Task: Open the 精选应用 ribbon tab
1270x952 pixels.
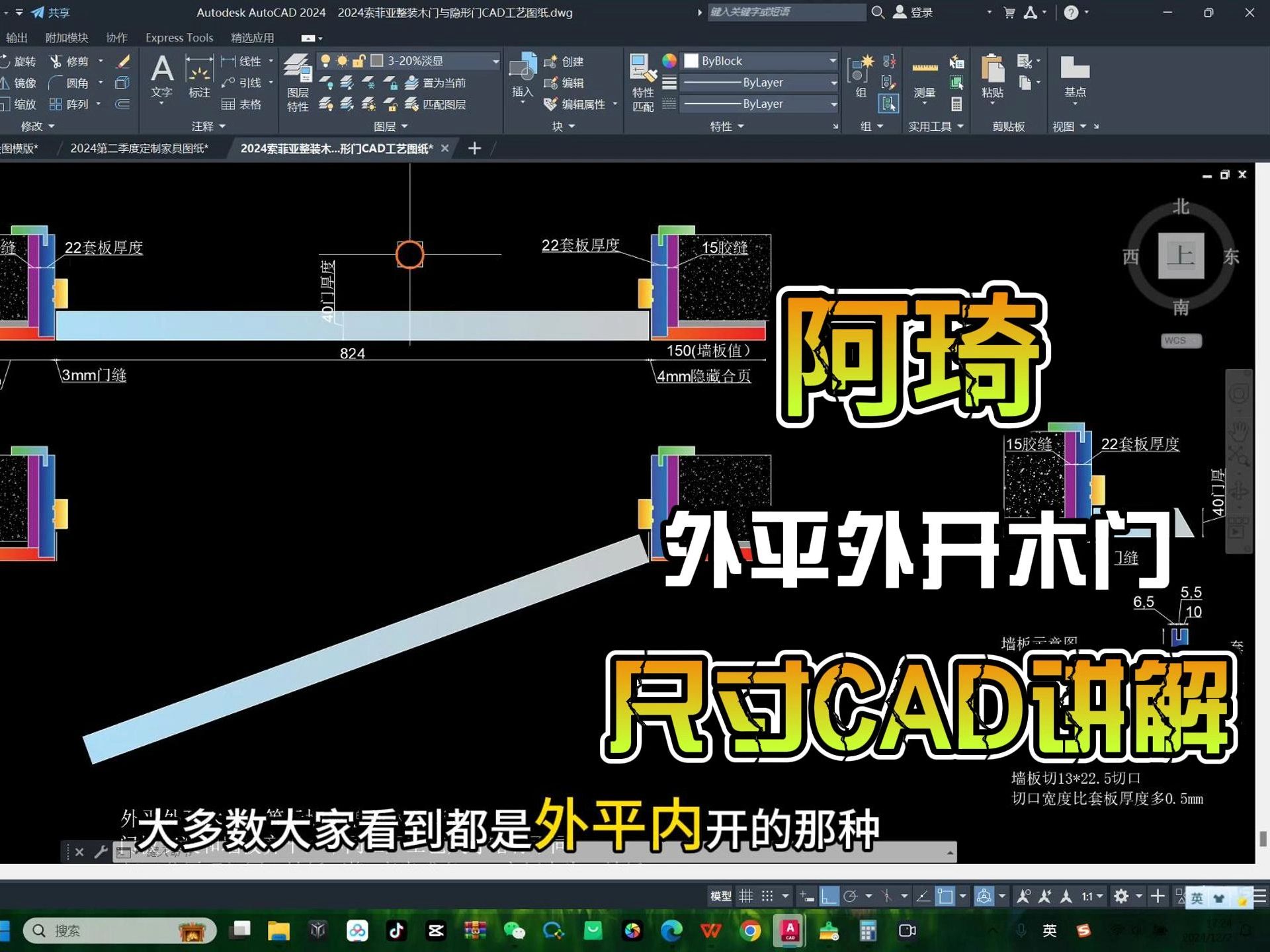Action: (x=252, y=38)
